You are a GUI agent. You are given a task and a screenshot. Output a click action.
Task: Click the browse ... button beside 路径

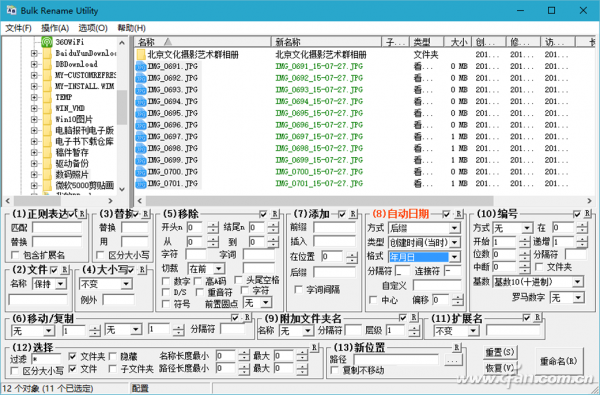pyautogui.click(x=453, y=360)
